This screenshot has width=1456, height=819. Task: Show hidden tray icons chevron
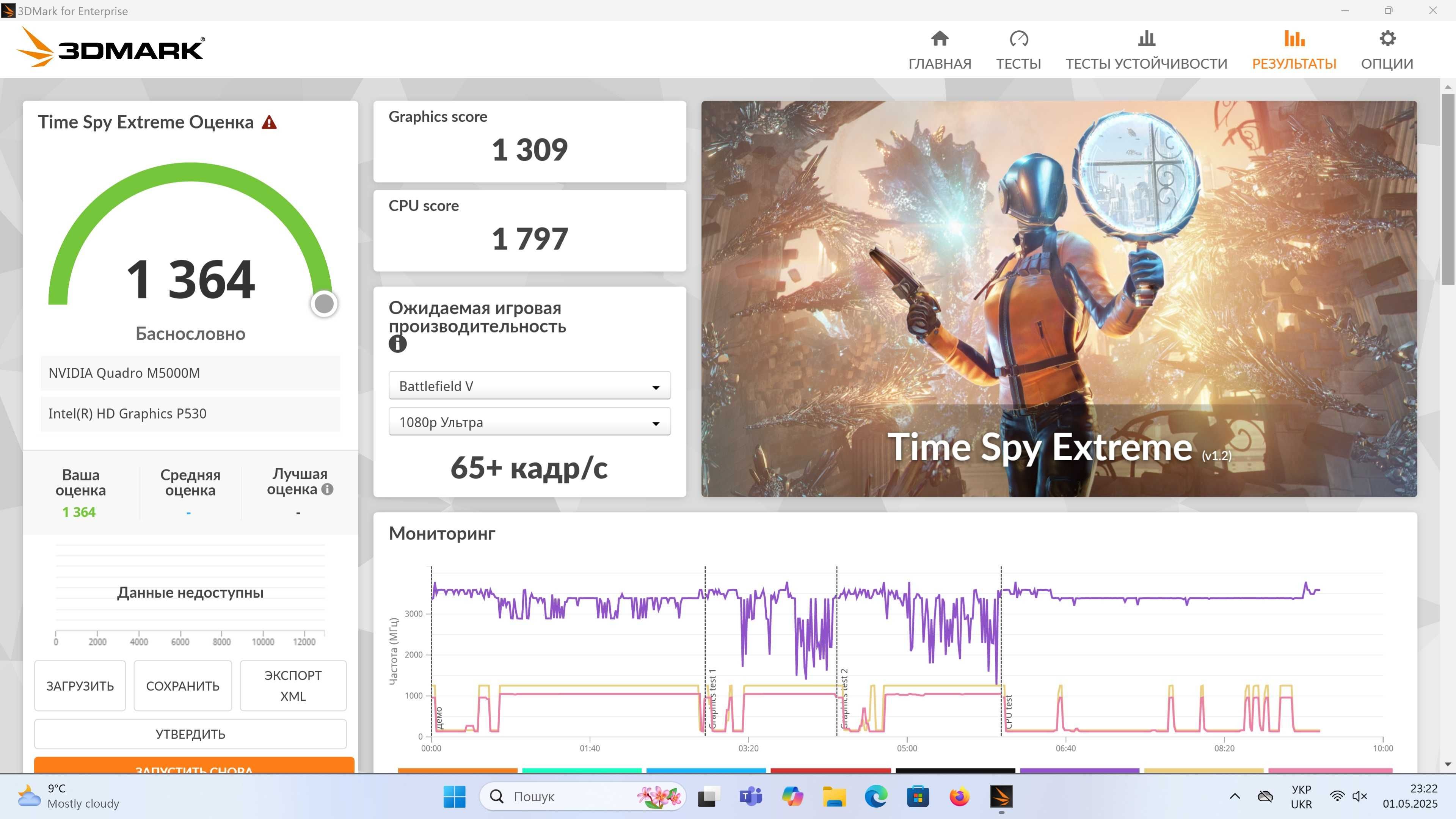point(1235,796)
